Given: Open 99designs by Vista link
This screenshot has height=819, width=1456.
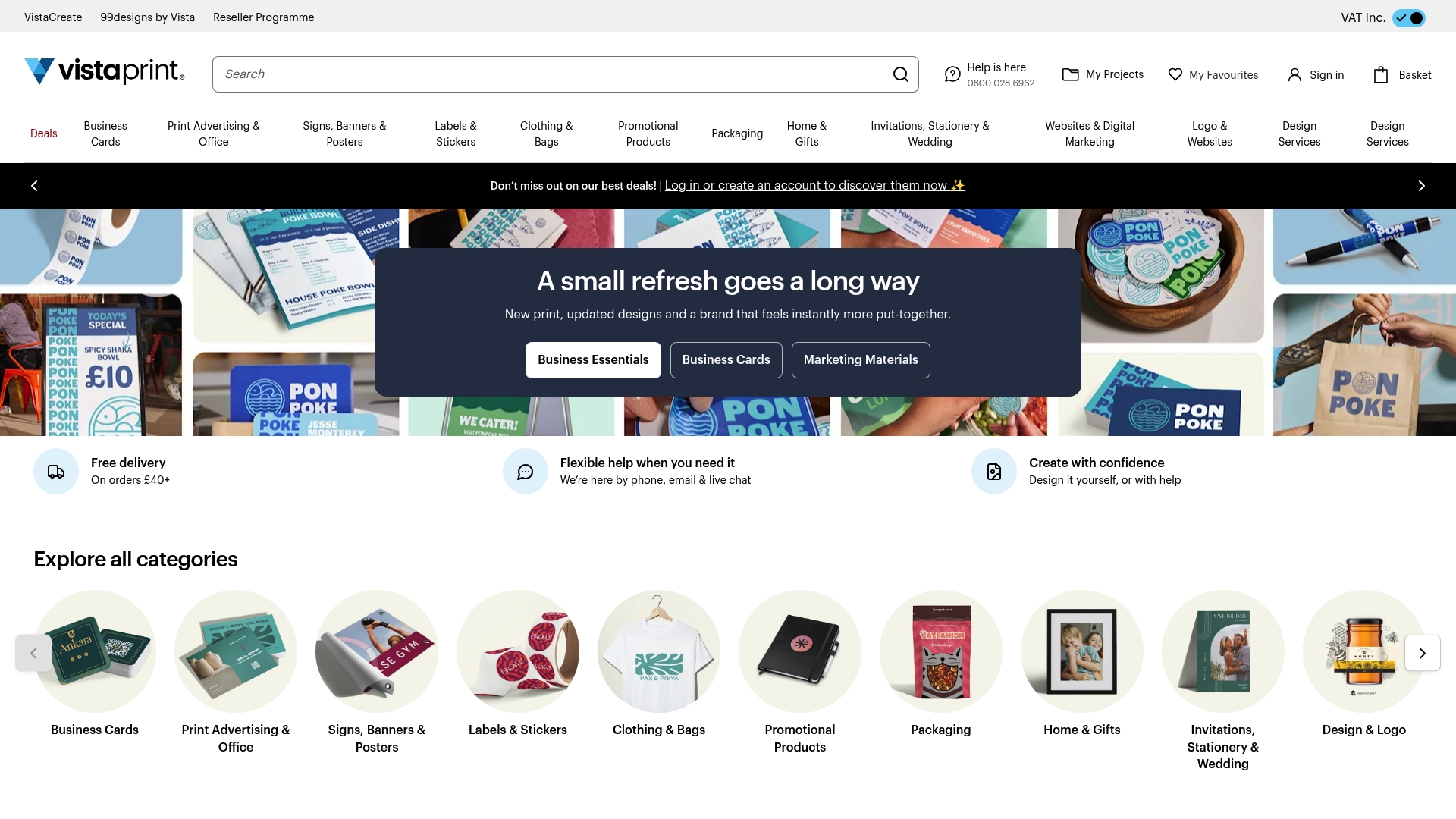Looking at the screenshot, I should click(148, 17).
